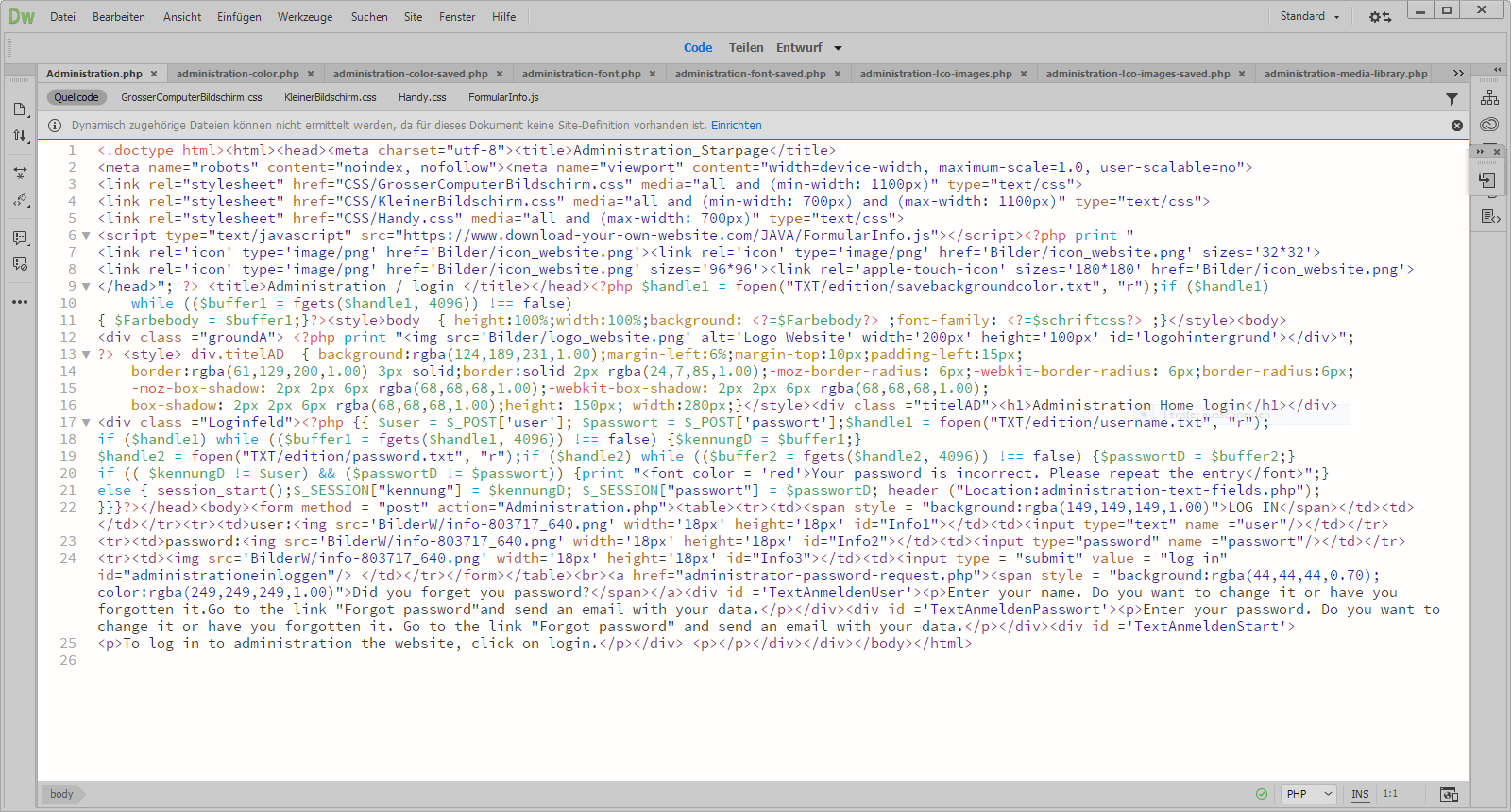Collapse code fold at line 9
1511x812 pixels.
coord(86,287)
